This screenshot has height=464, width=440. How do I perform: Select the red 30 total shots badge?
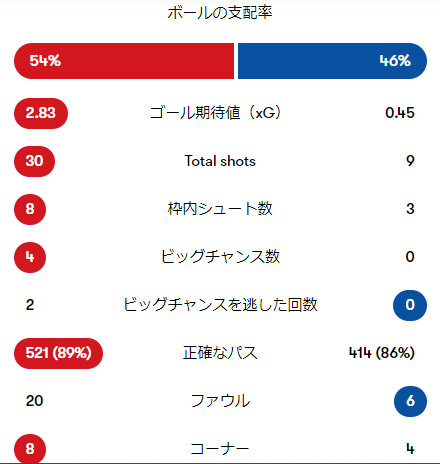(x=34, y=161)
